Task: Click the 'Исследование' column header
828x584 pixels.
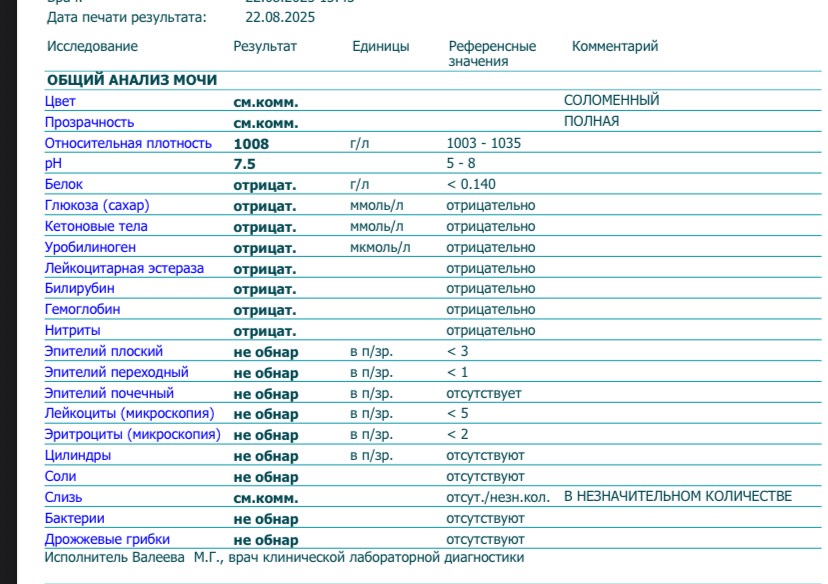Action: [92, 46]
